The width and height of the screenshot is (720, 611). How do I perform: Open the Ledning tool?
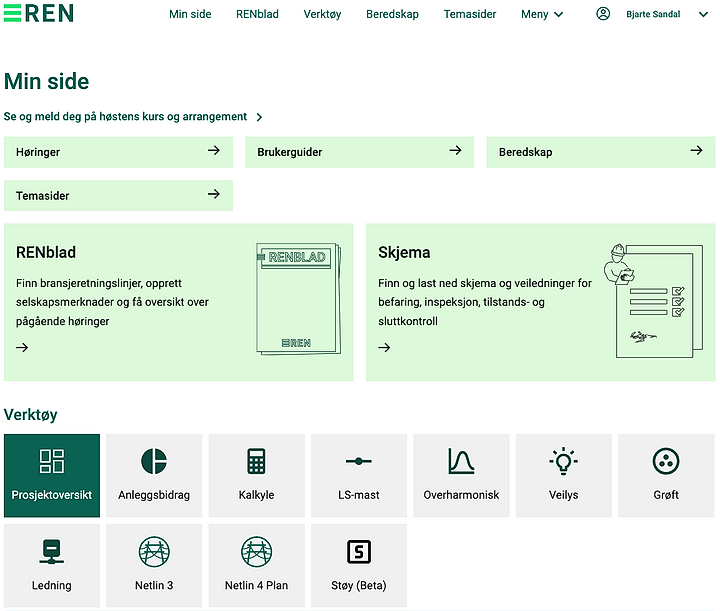tap(52, 566)
